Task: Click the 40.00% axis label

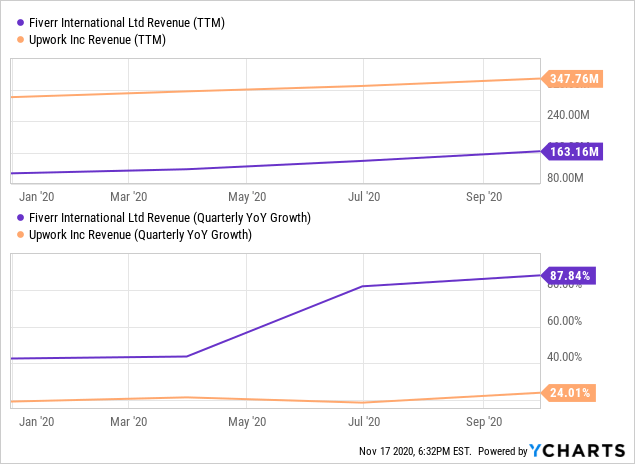Action: 564,357
